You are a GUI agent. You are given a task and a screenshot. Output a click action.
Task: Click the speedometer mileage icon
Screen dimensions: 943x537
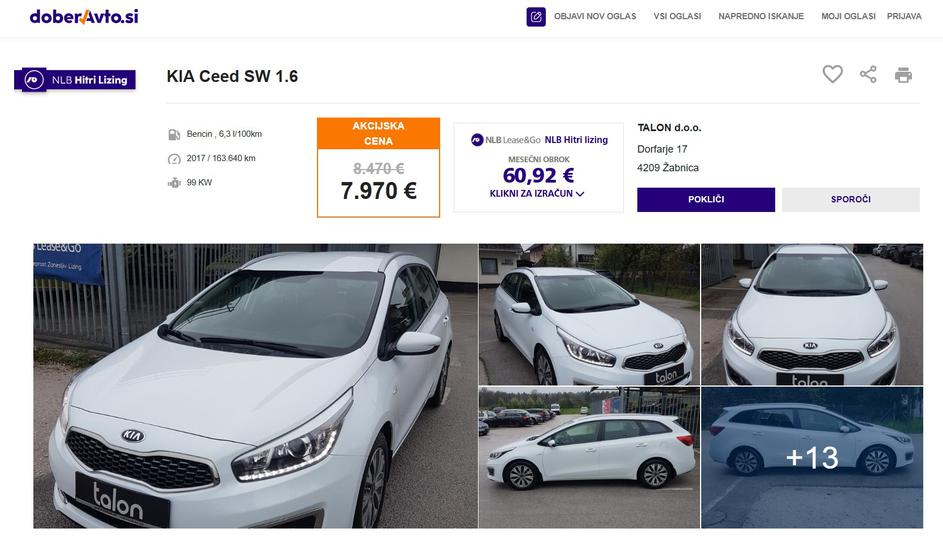(174, 158)
